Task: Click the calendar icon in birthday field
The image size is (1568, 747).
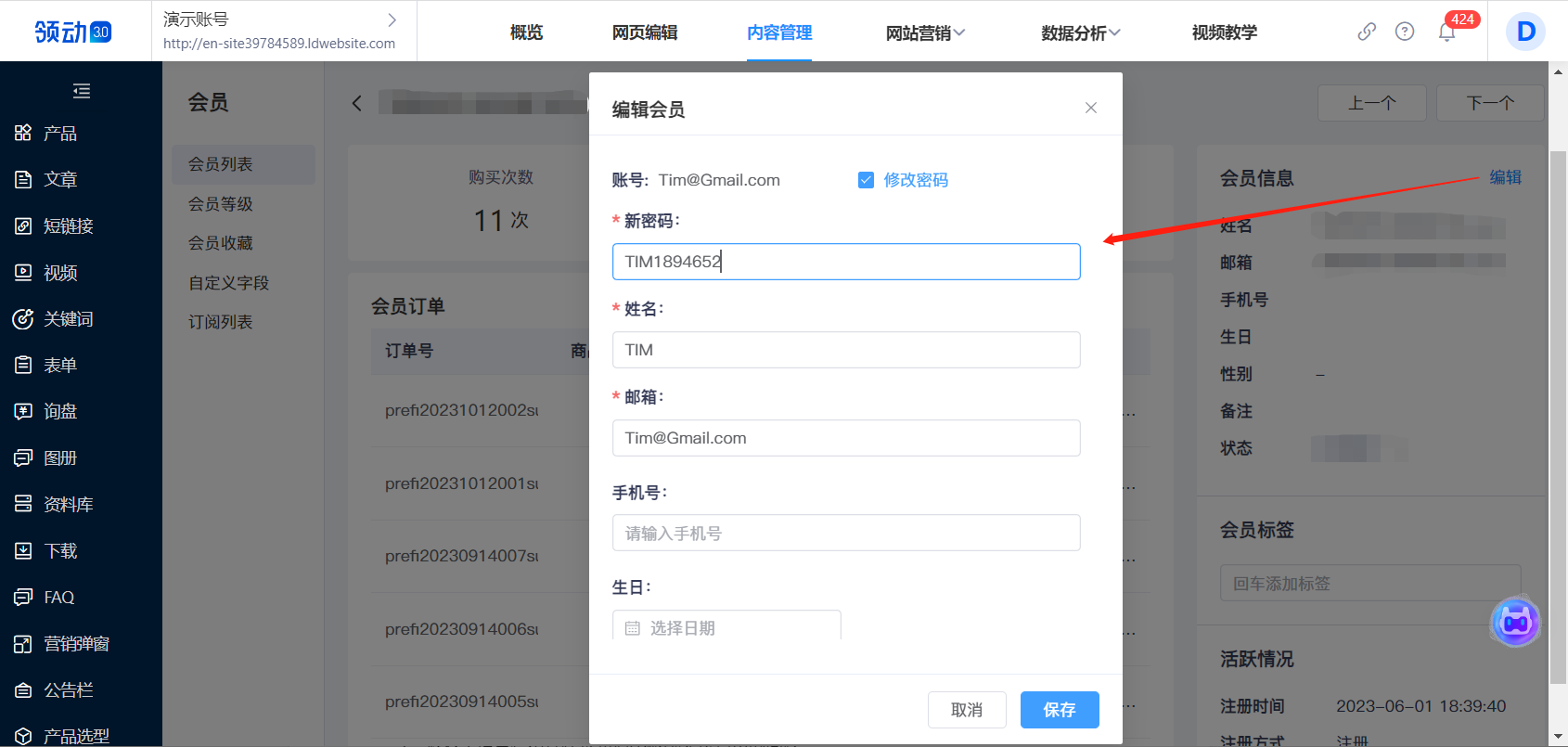Action: coord(633,628)
